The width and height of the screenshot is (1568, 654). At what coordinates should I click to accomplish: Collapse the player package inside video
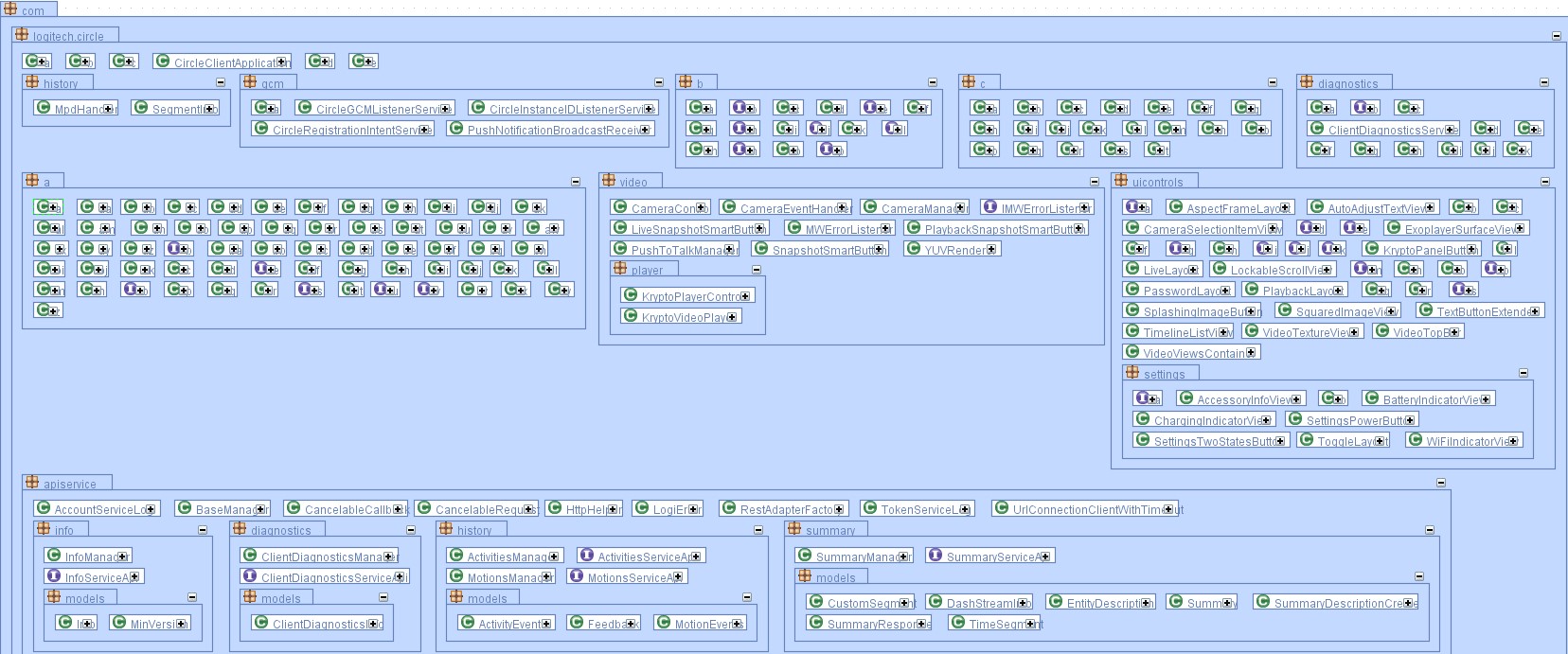(x=757, y=270)
